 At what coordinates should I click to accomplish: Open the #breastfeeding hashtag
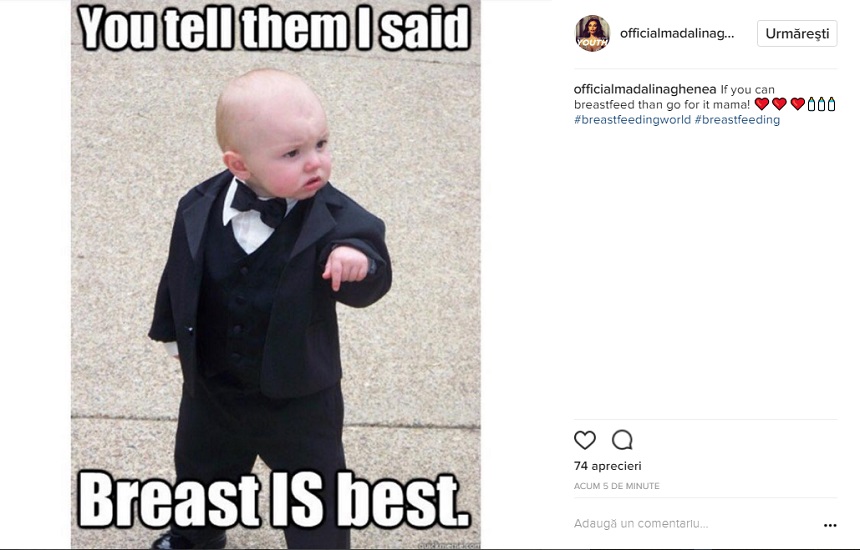click(737, 120)
